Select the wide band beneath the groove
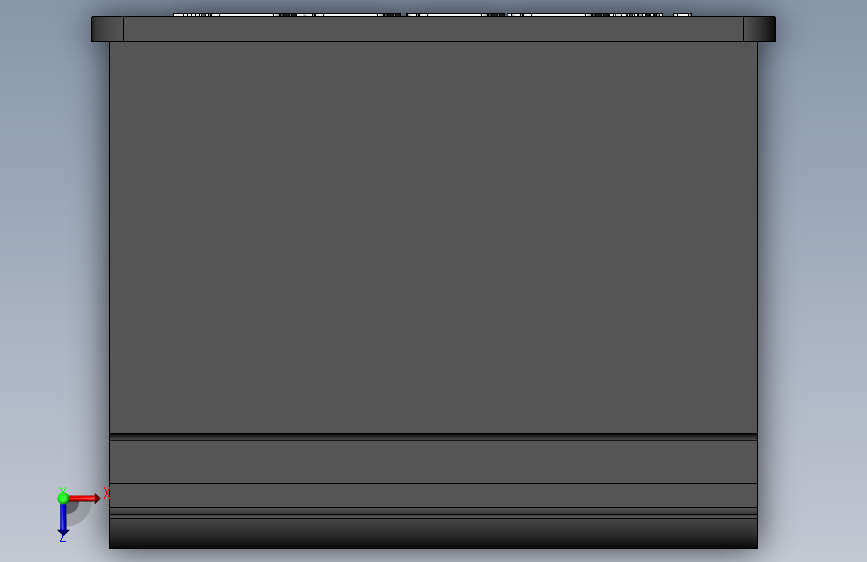The height and width of the screenshot is (562, 867). pos(434,462)
